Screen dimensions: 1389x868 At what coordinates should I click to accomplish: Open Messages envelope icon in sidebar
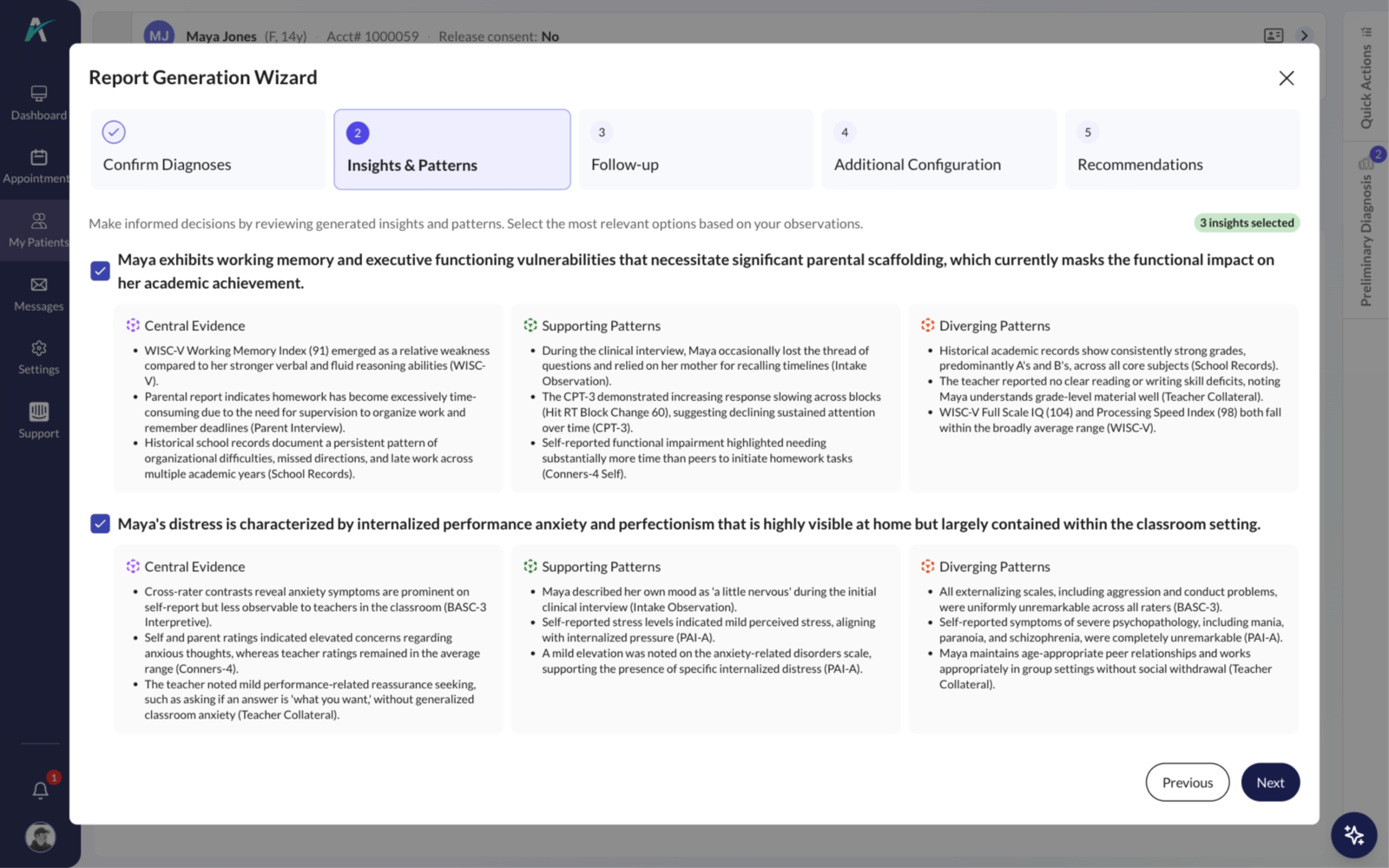(x=38, y=285)
